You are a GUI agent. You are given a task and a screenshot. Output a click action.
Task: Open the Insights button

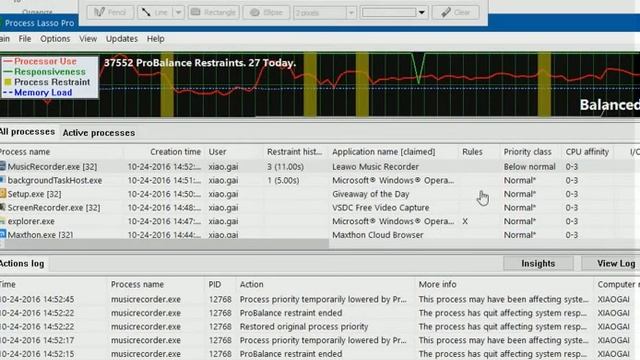click(538, 264)
